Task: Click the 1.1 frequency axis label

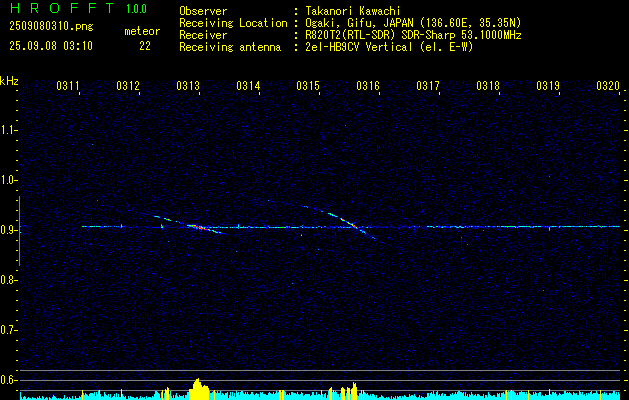Action: [9, 130]
